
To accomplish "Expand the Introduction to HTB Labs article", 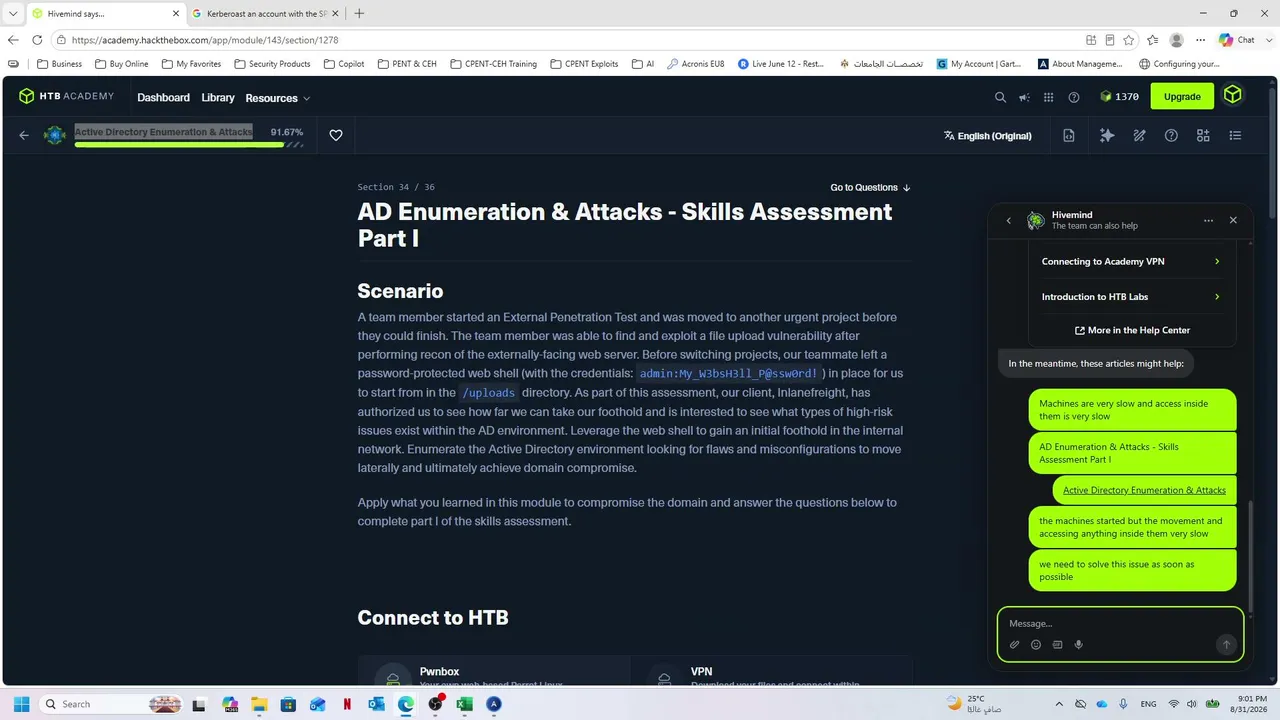I will point(1131,297).
